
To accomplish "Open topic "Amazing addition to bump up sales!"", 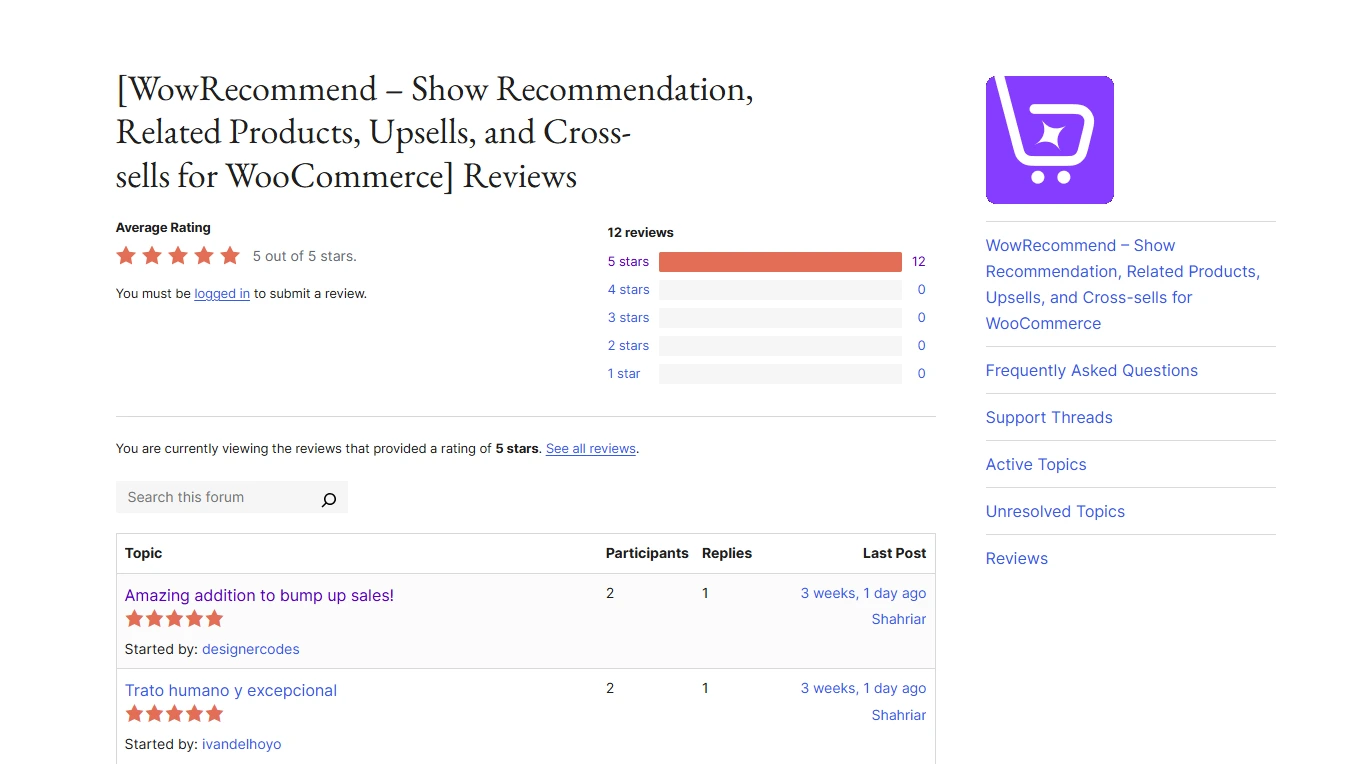I will pos(259,595).
